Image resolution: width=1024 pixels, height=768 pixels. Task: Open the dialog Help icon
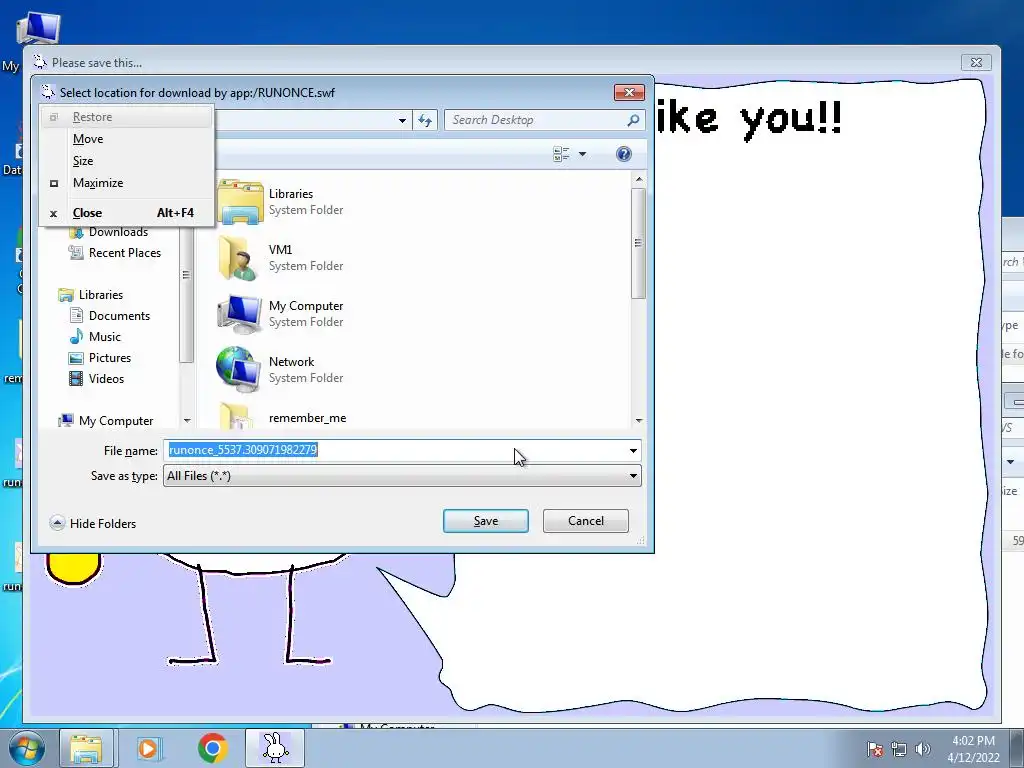624,153
